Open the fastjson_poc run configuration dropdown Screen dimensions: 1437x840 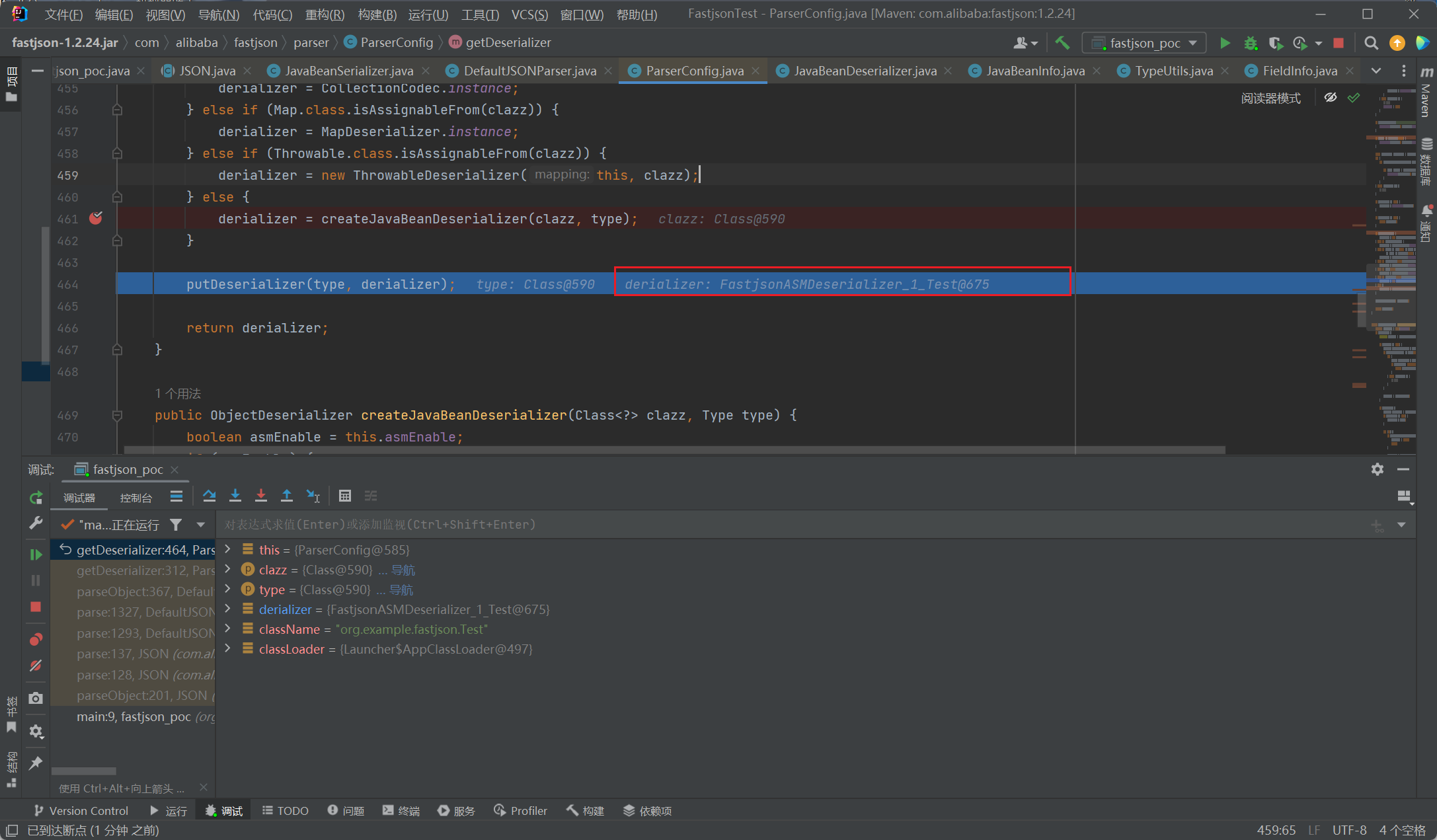point(1144,43)
